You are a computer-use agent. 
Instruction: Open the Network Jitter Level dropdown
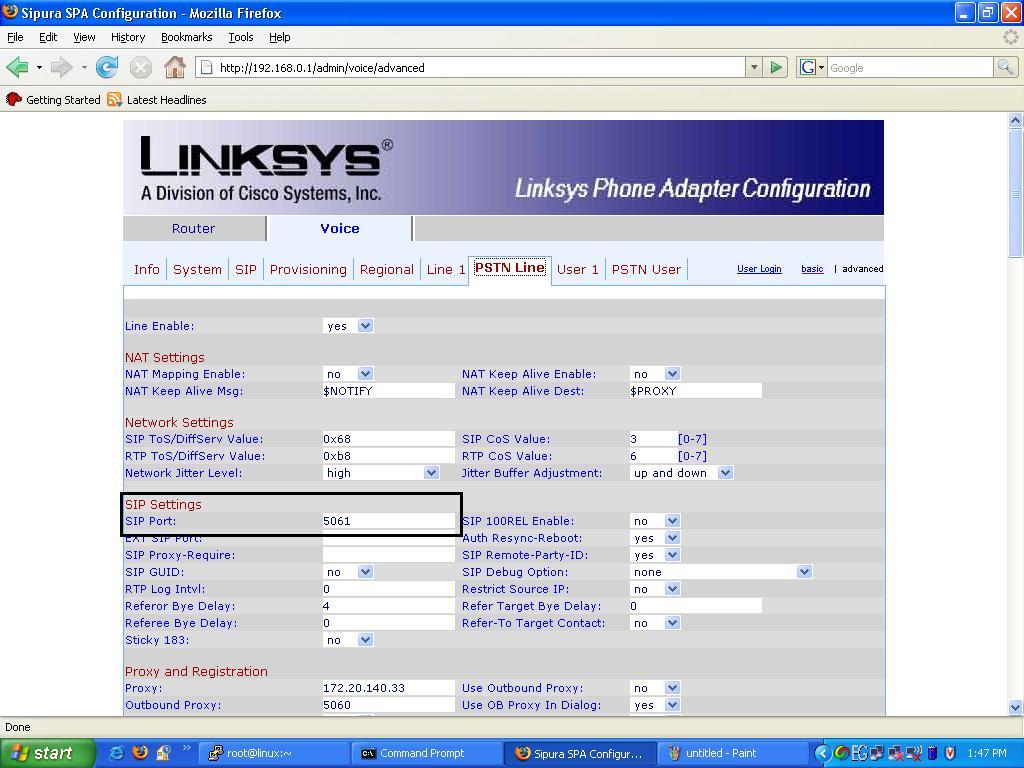(381, 473)
